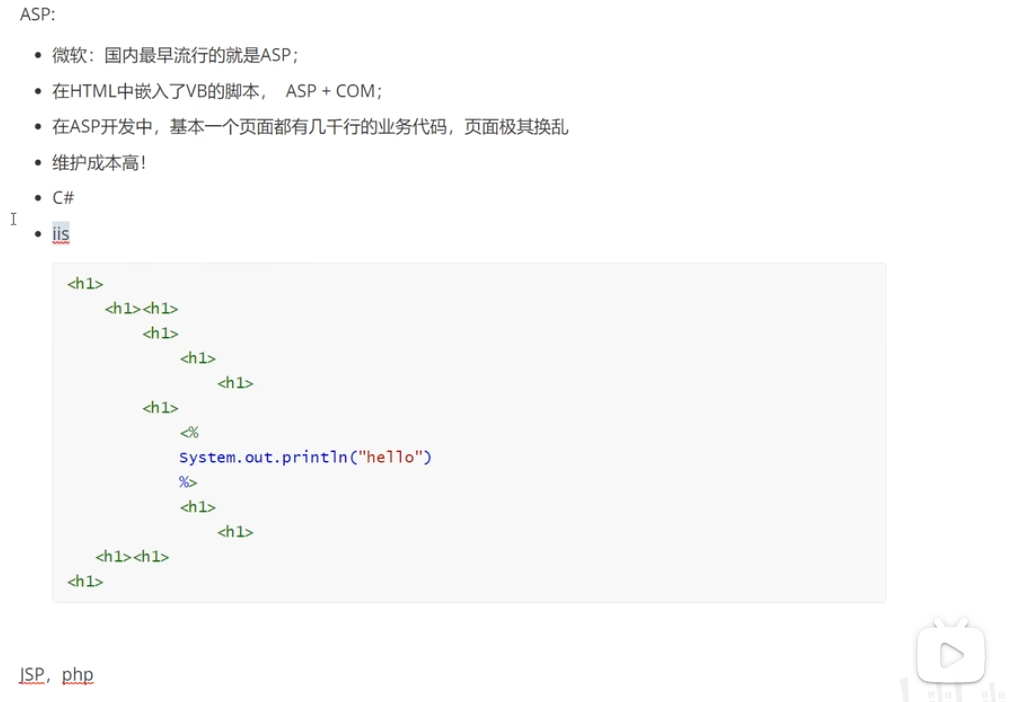
Task: Click the "<%" opening scriptlet tag
Action: (x=189, y=433)
